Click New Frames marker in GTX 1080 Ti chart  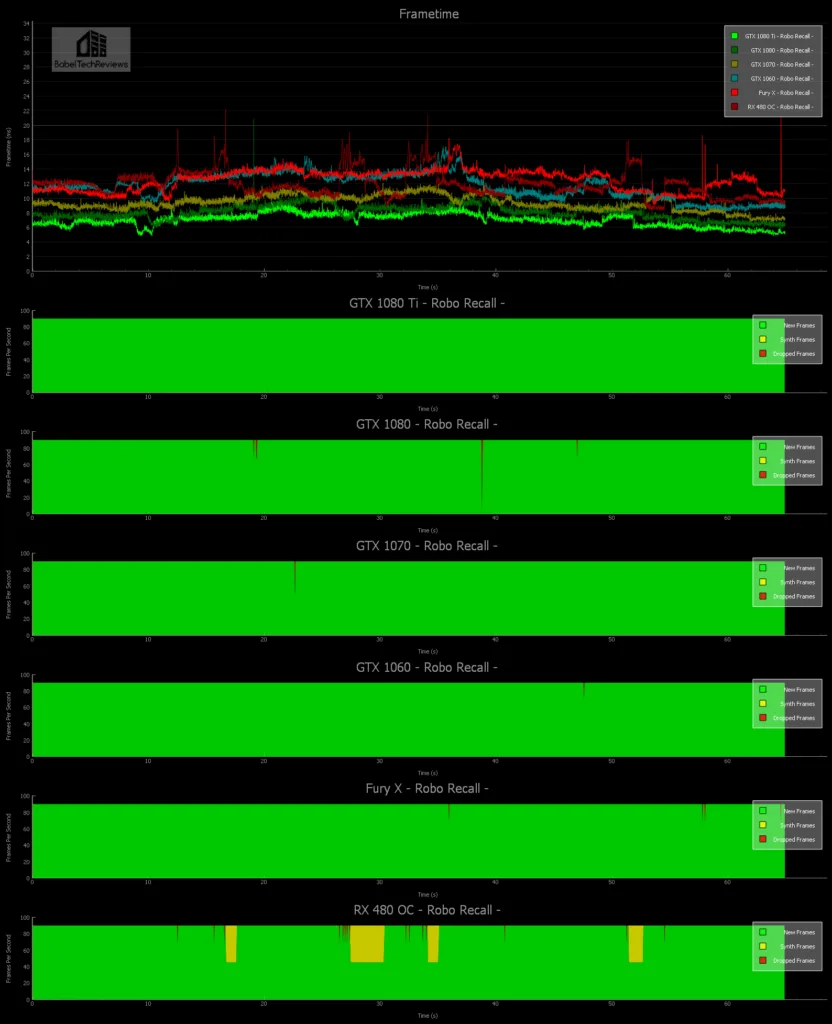click(x=762, y=325)
